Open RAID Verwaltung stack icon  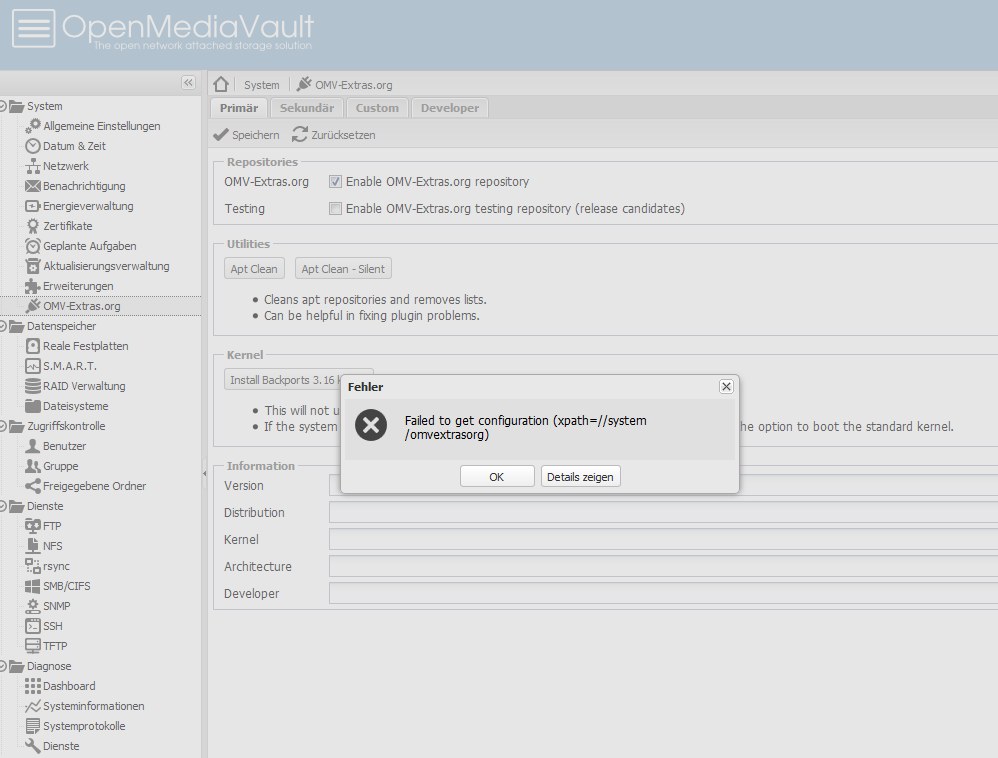(x=32, y=386)
